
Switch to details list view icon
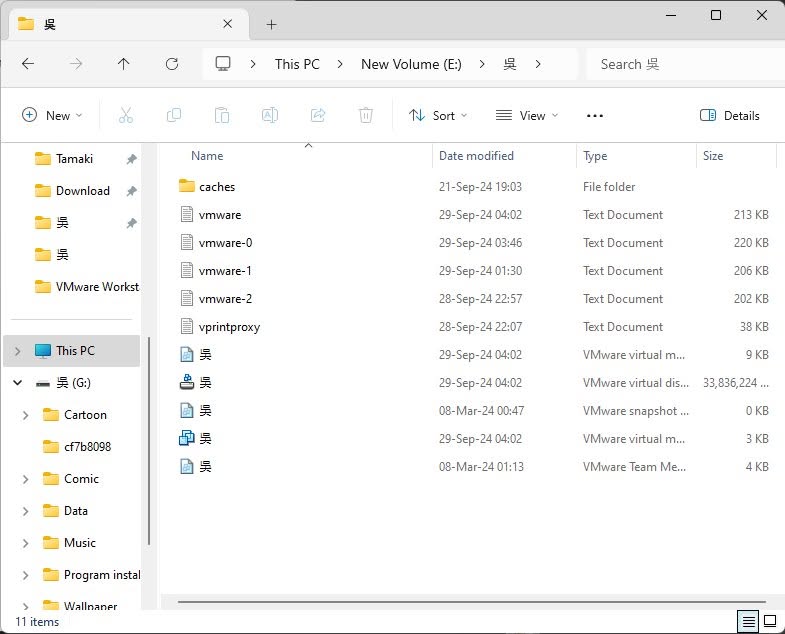pos(748,621)
